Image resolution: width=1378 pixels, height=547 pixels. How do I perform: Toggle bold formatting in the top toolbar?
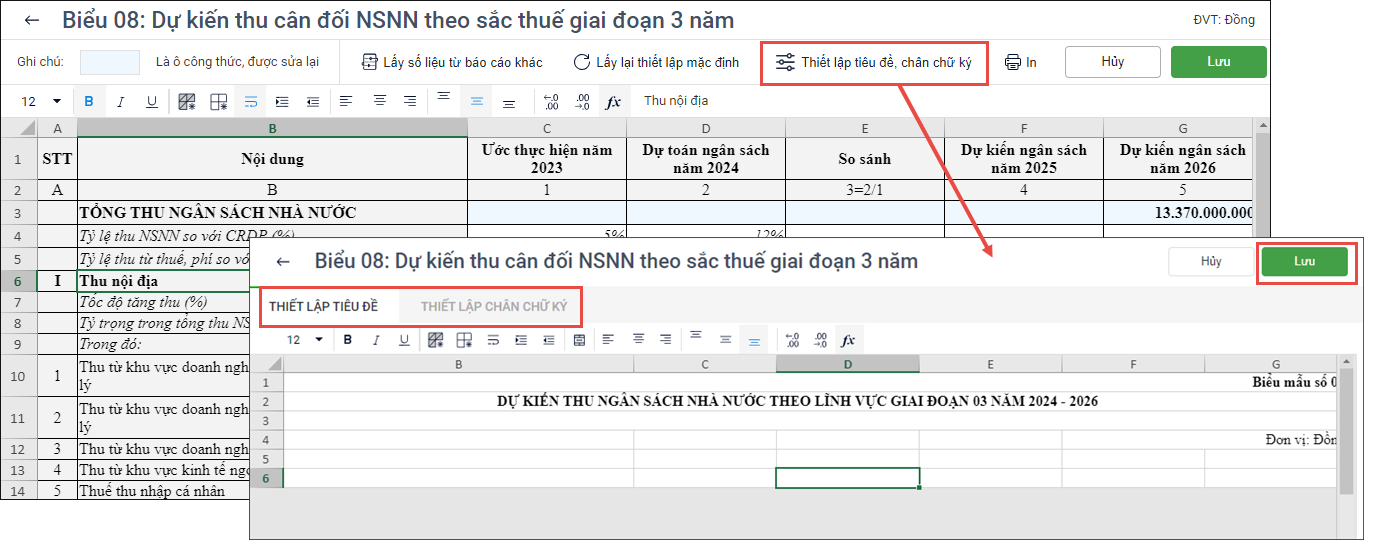[x=89, y=101]
